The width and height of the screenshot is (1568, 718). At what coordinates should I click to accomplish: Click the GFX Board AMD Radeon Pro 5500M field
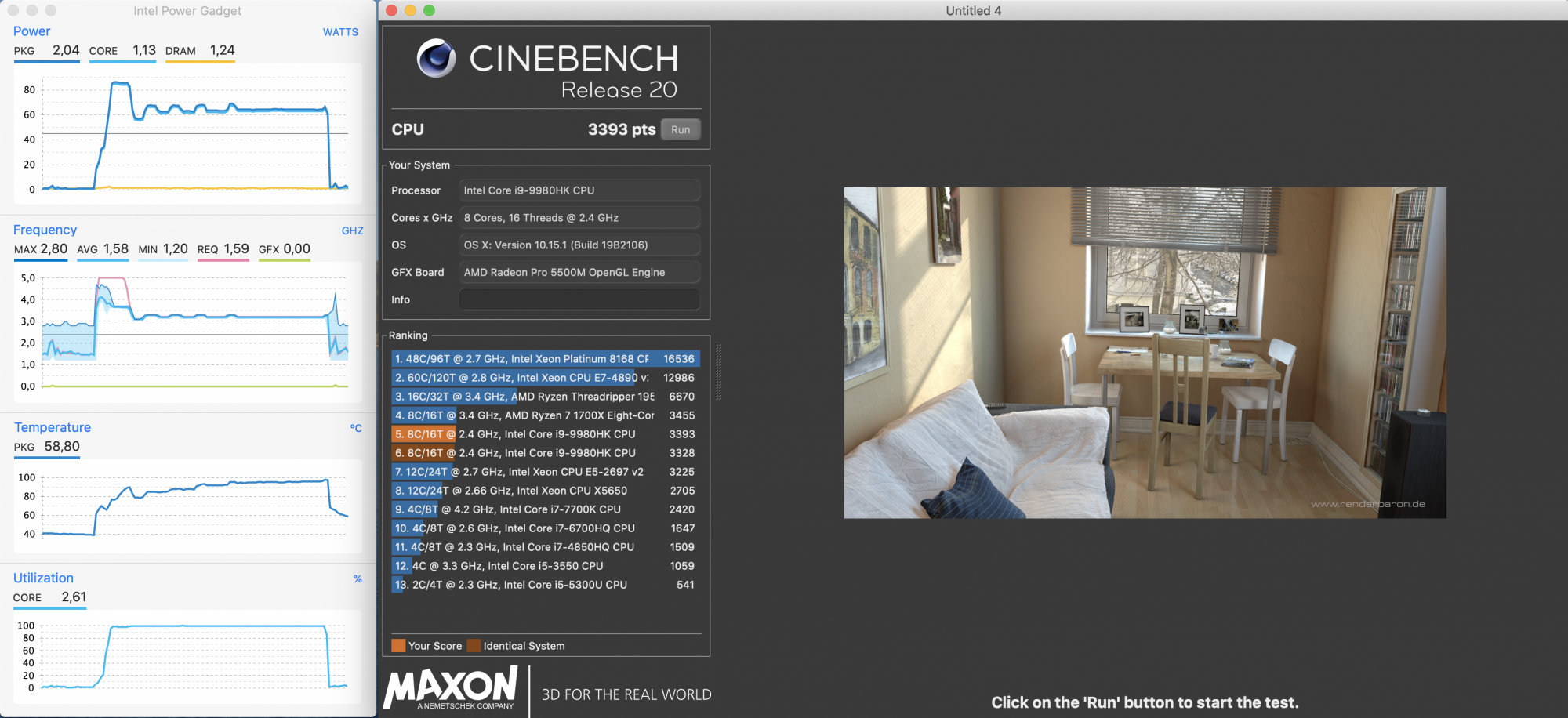pyautogui.click(x=579, y=272)
